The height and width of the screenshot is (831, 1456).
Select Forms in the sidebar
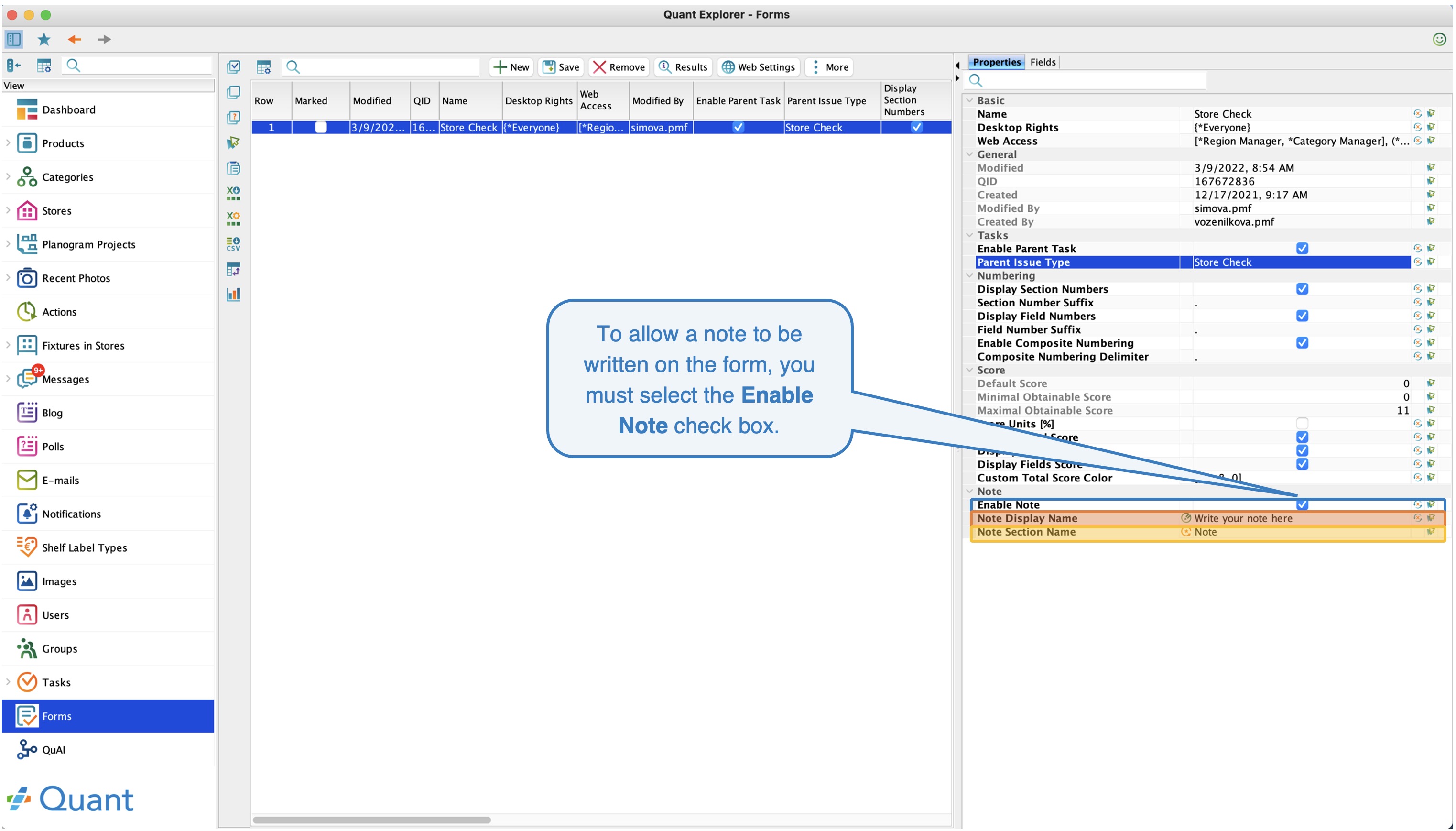[x=109, y=716]
